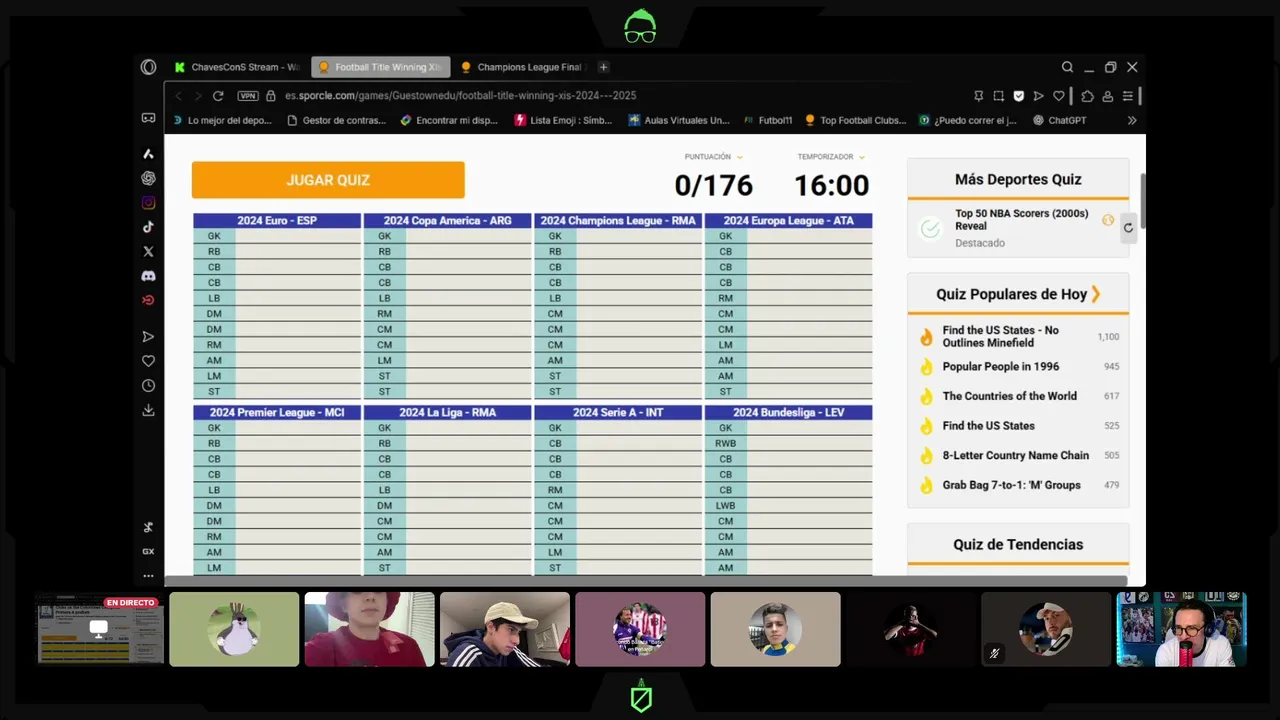Click the page vertical scrollbar
The width and height of the screenshot is (1280, 720).
[1142, 200]
